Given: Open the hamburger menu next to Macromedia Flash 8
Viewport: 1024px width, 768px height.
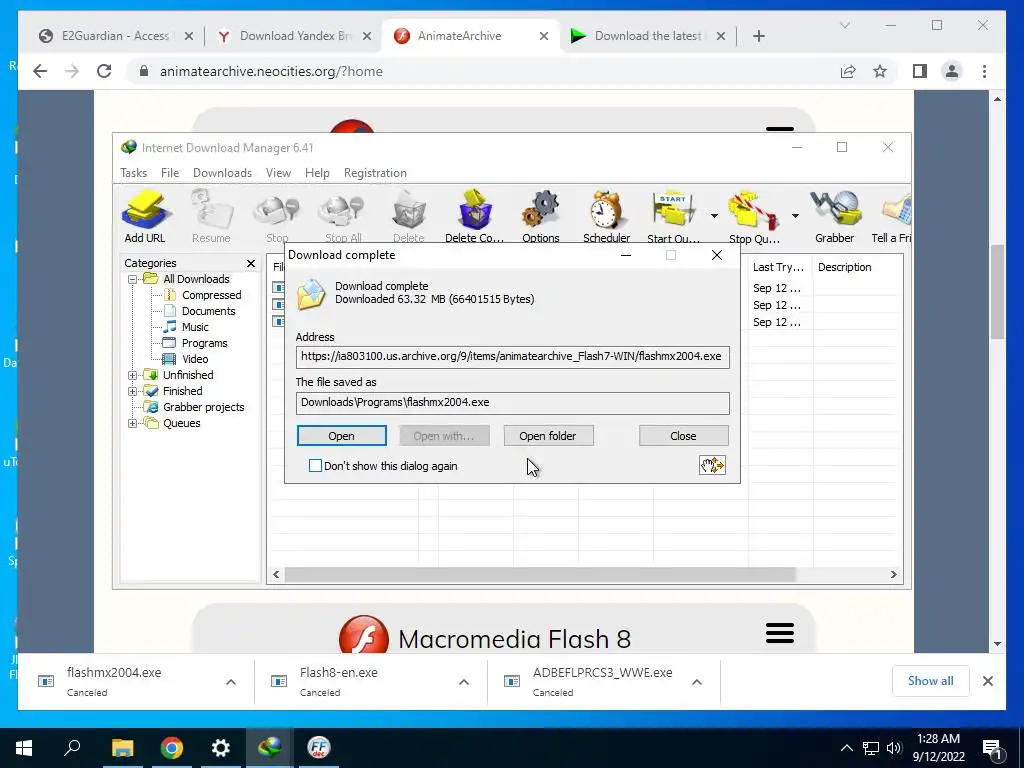Looking at the screenshot, I should point(780,633).
